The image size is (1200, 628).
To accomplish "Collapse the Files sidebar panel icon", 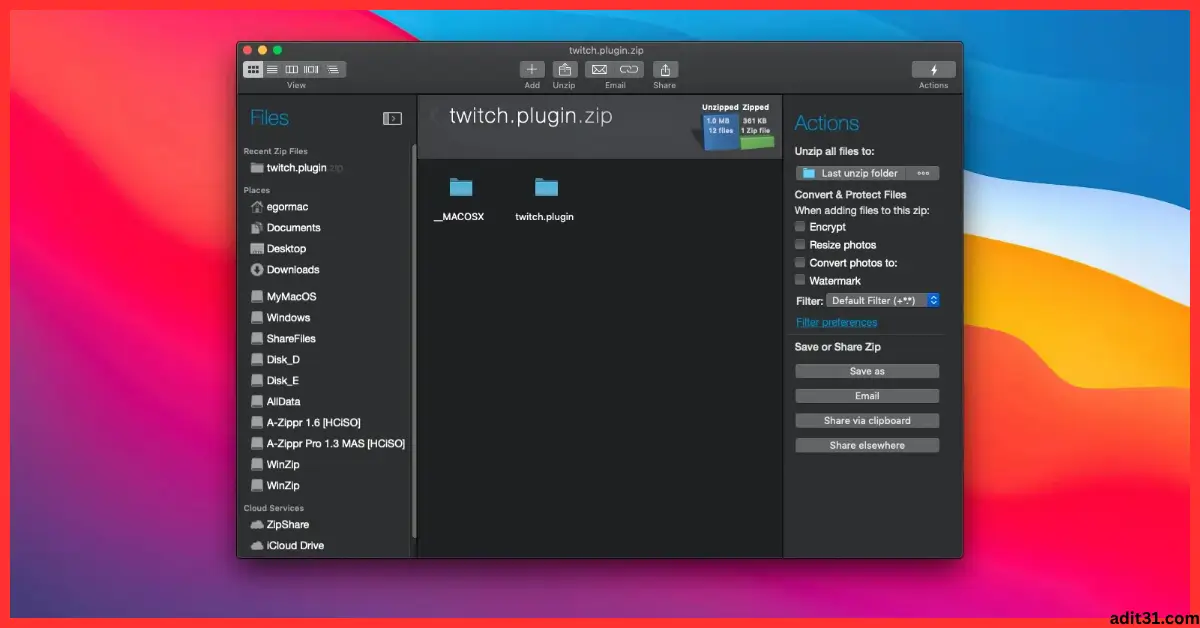I will [x=392, y=118].
